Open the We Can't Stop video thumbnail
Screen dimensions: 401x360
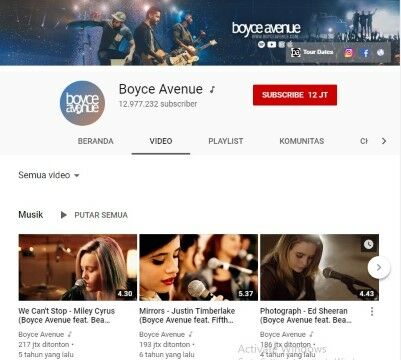point(78,267)
